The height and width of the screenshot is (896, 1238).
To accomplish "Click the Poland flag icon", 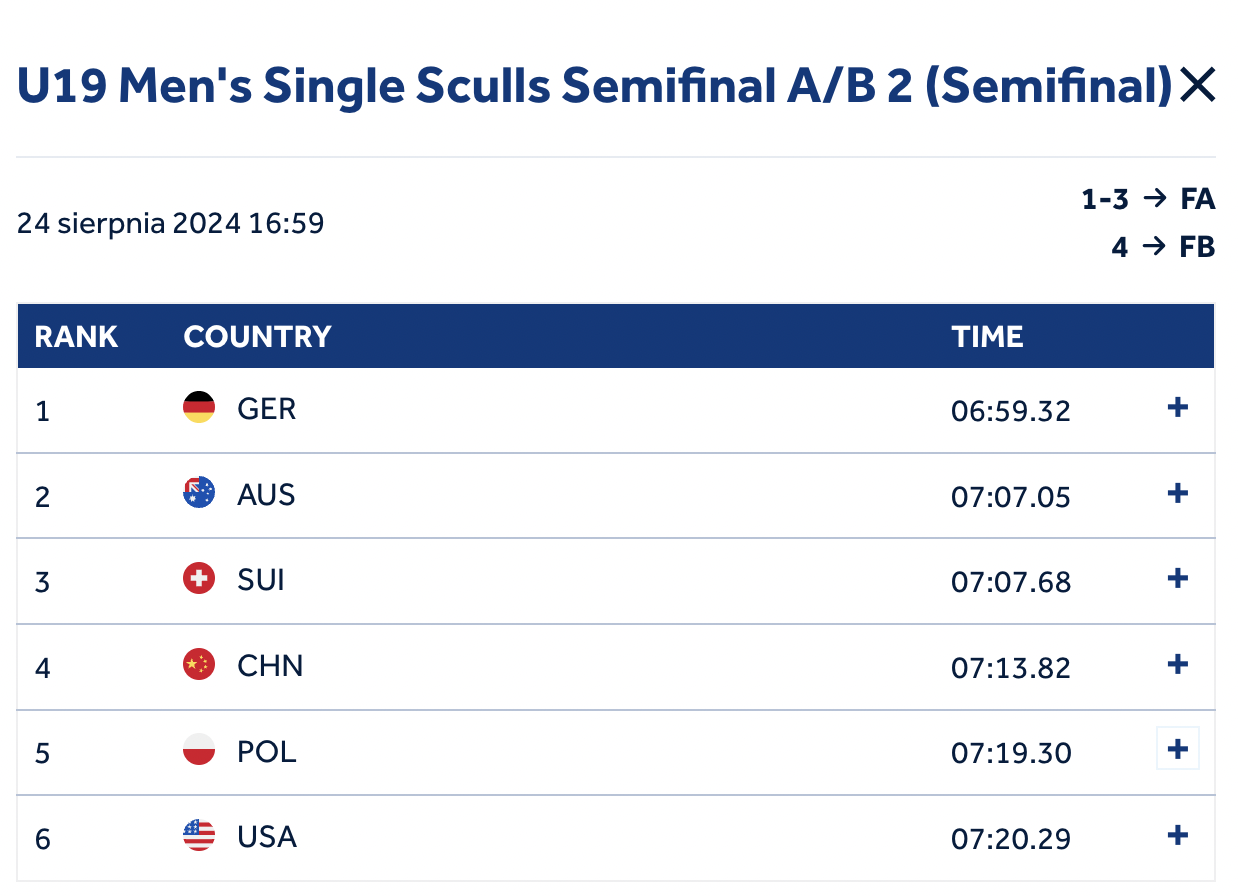I will coord(199,749).
